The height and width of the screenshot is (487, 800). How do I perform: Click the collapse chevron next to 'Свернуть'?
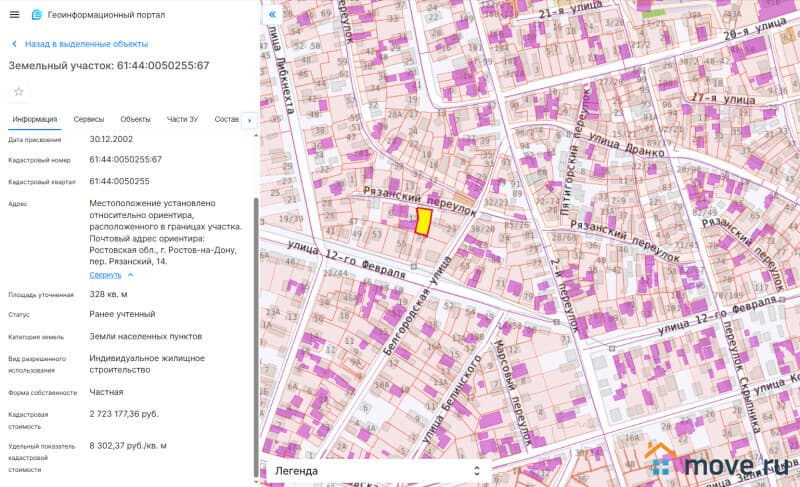pos(130,275)
